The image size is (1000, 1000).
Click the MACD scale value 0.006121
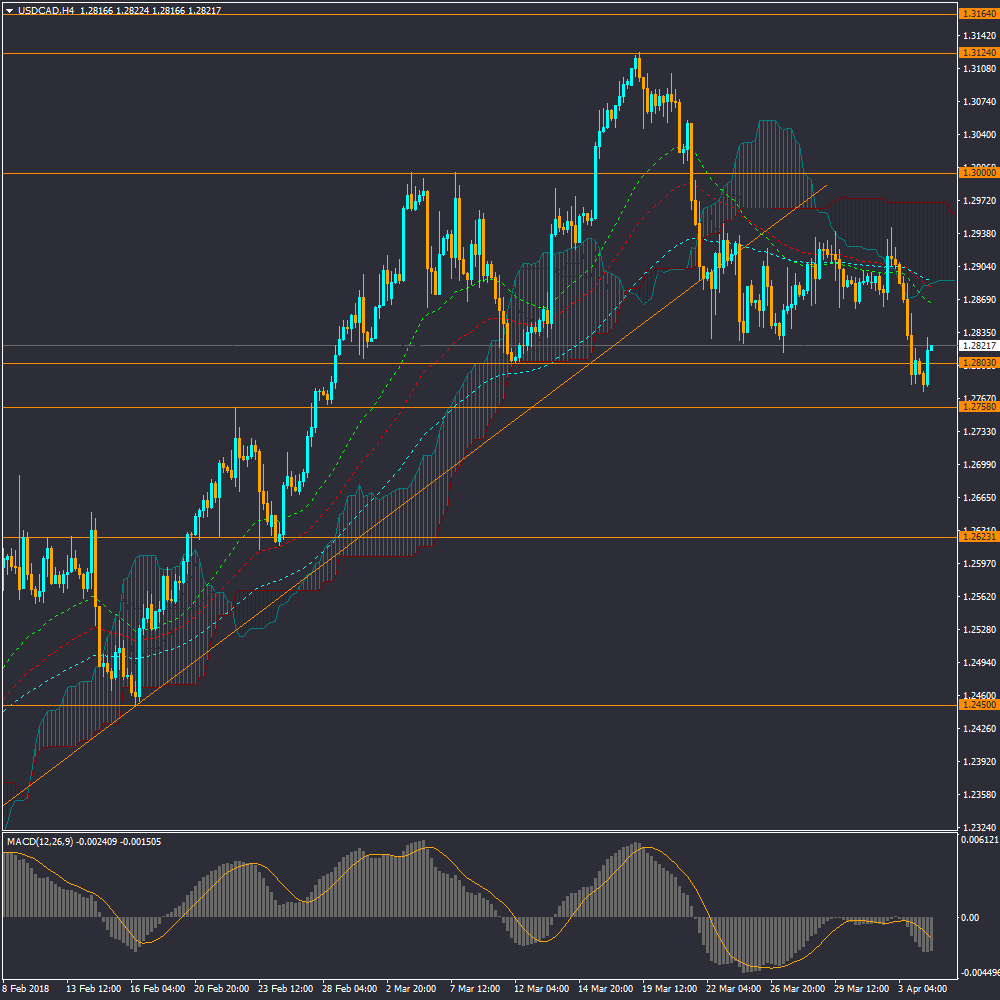click(978, 842)
